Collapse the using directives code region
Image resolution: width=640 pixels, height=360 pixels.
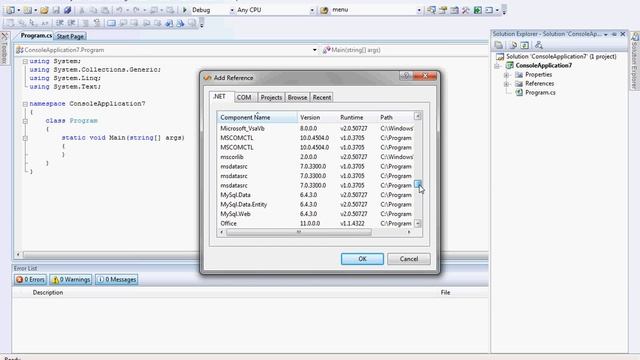click(25, 61)
